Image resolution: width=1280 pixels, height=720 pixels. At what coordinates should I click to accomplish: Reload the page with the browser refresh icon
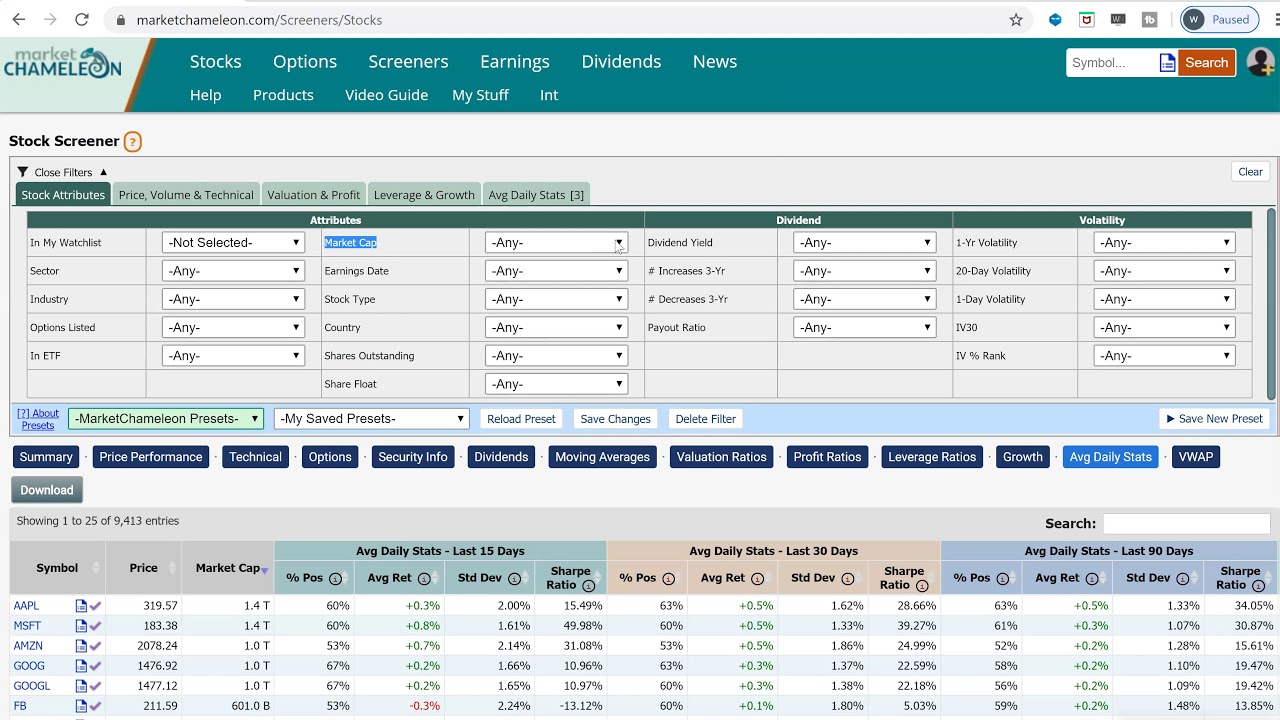[x=82, y=20]
